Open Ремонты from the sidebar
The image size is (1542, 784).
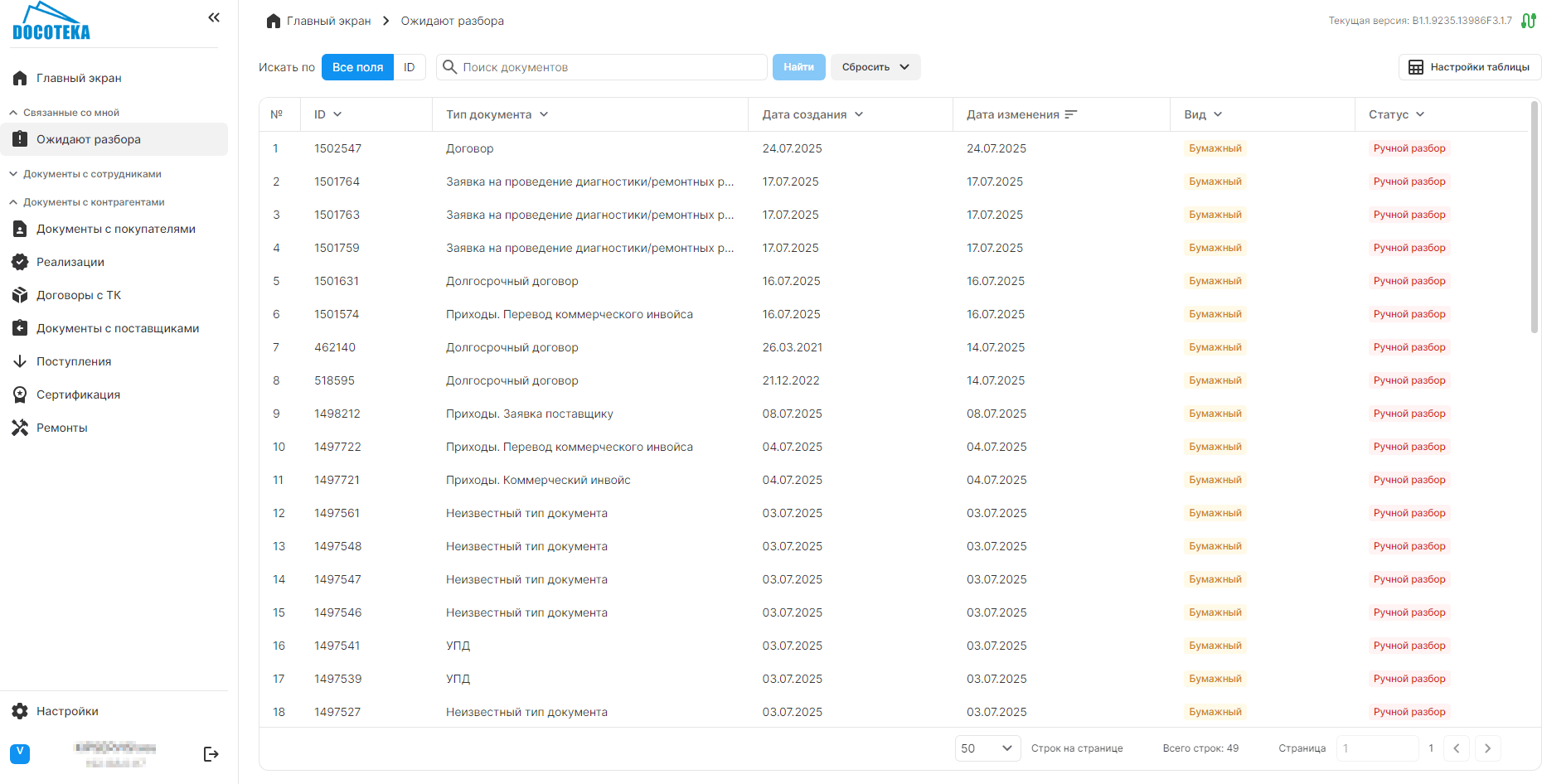61,428
